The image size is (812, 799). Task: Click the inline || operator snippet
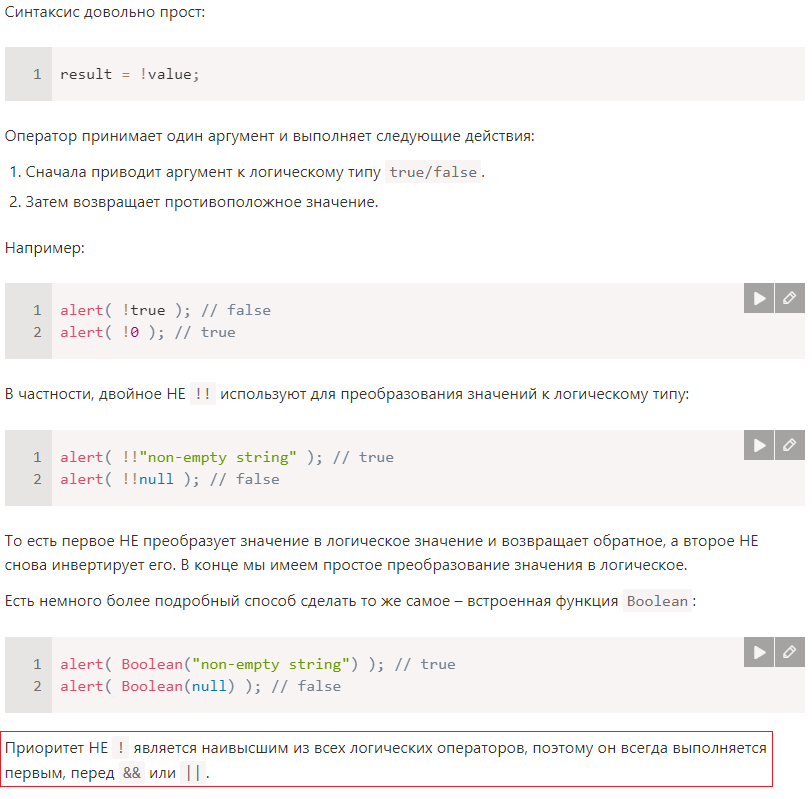click(193, 773)
